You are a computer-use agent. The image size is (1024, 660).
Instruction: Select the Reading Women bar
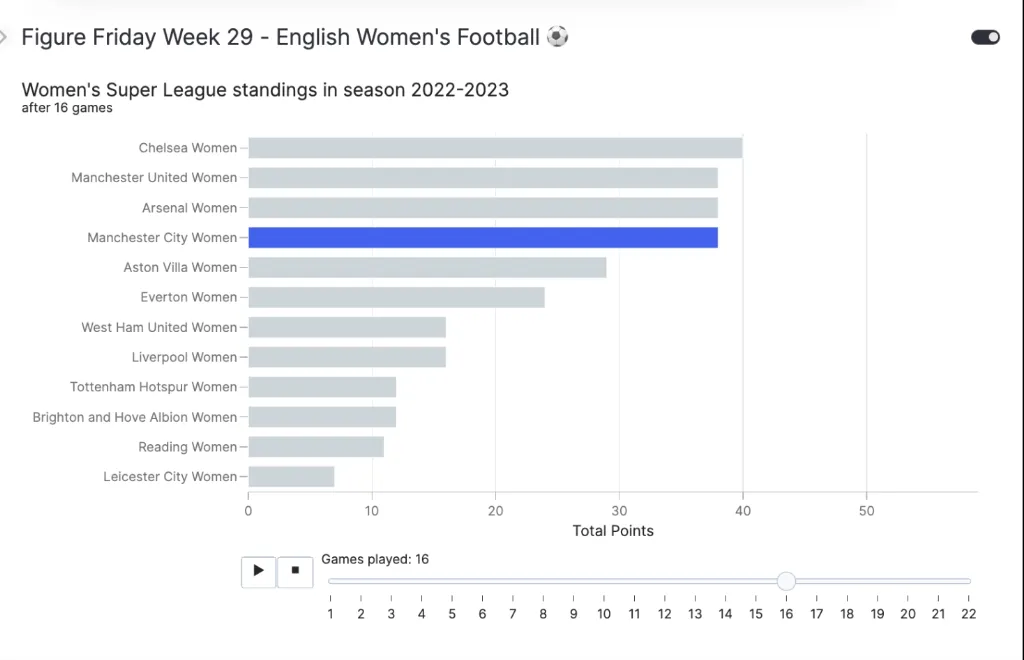click(x=316, y=447)
